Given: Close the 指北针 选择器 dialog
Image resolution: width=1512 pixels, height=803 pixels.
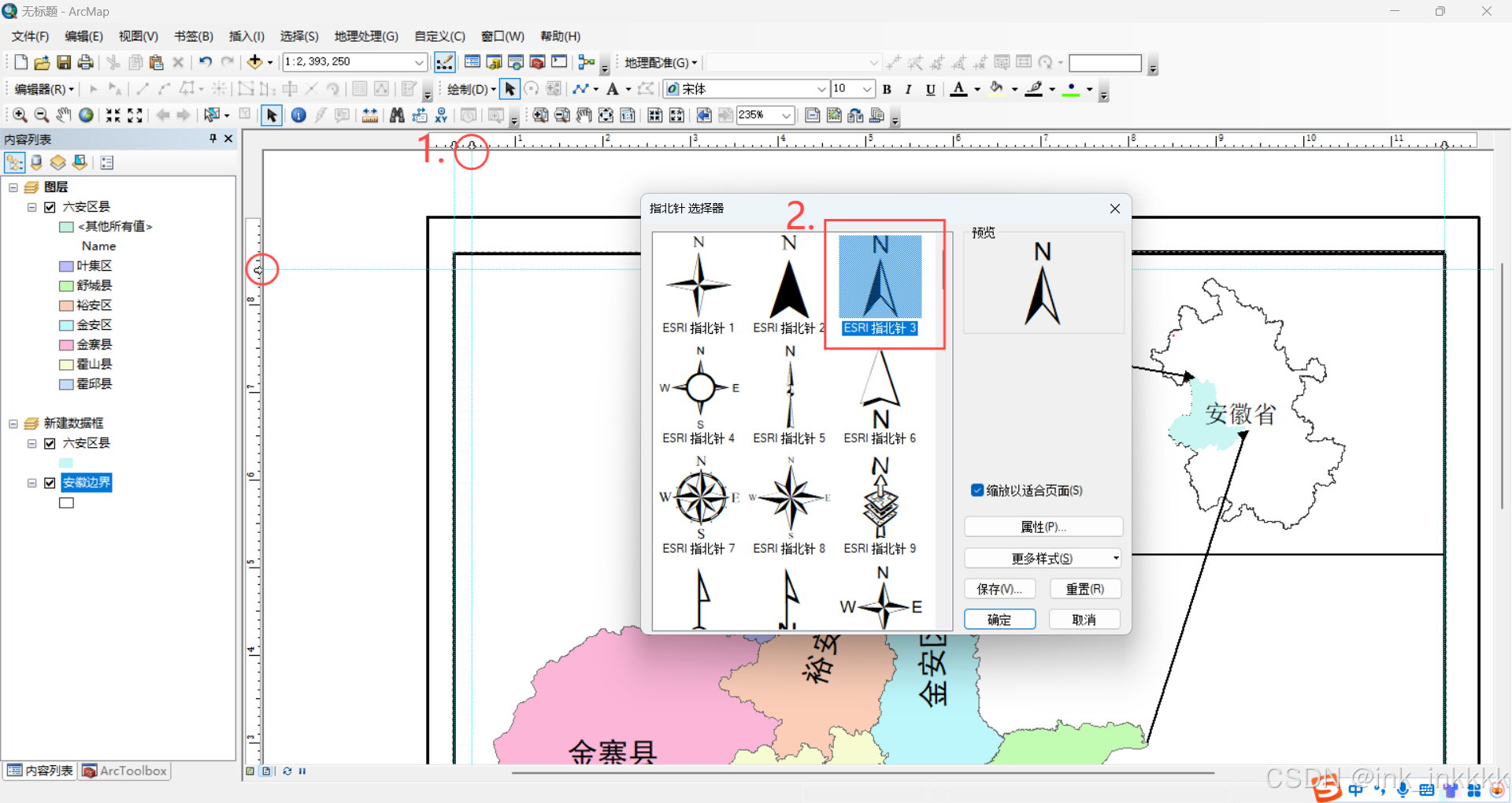Looking at the screenshot, I should coord(1114,209).
